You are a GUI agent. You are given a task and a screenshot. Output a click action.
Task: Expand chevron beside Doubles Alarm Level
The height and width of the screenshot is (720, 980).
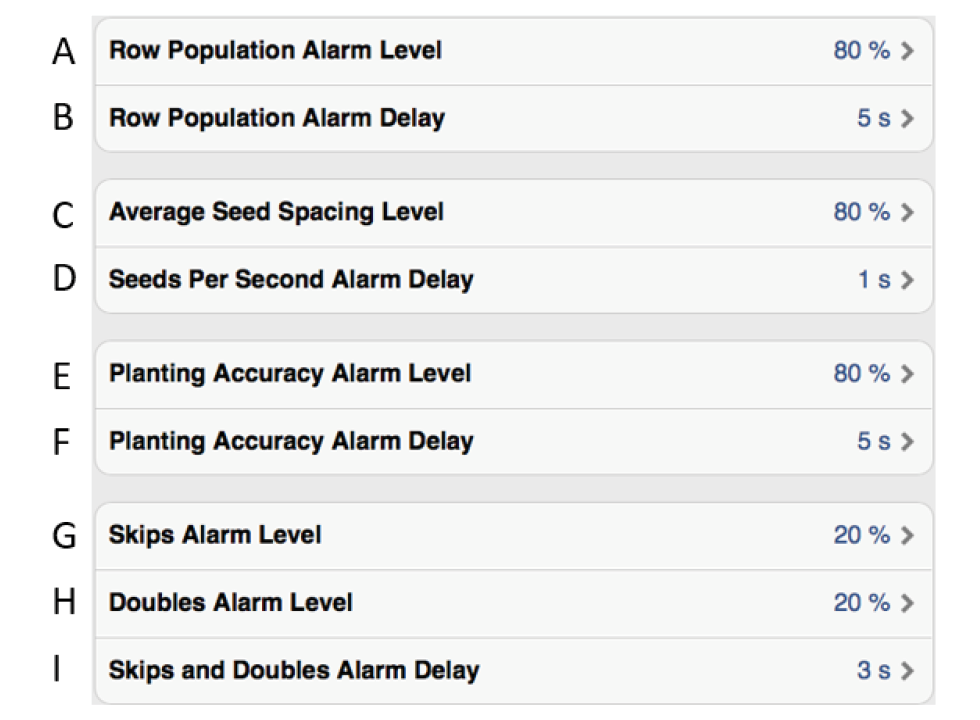tap(907, 603)
